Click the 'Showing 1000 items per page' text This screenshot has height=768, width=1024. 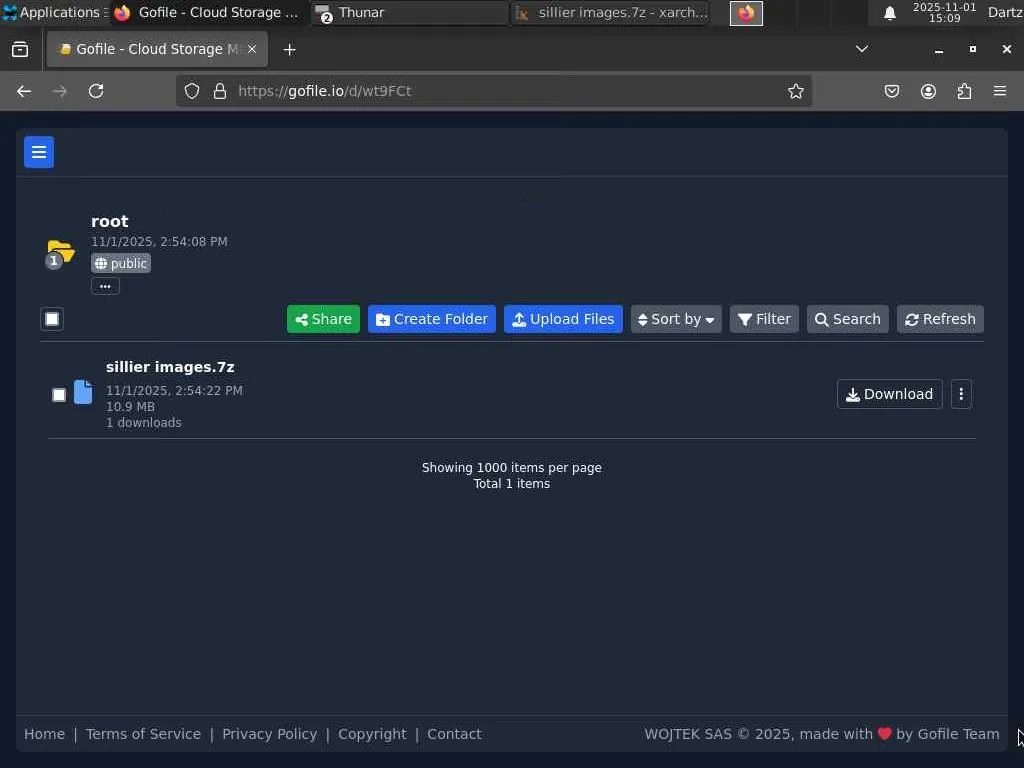511,468
